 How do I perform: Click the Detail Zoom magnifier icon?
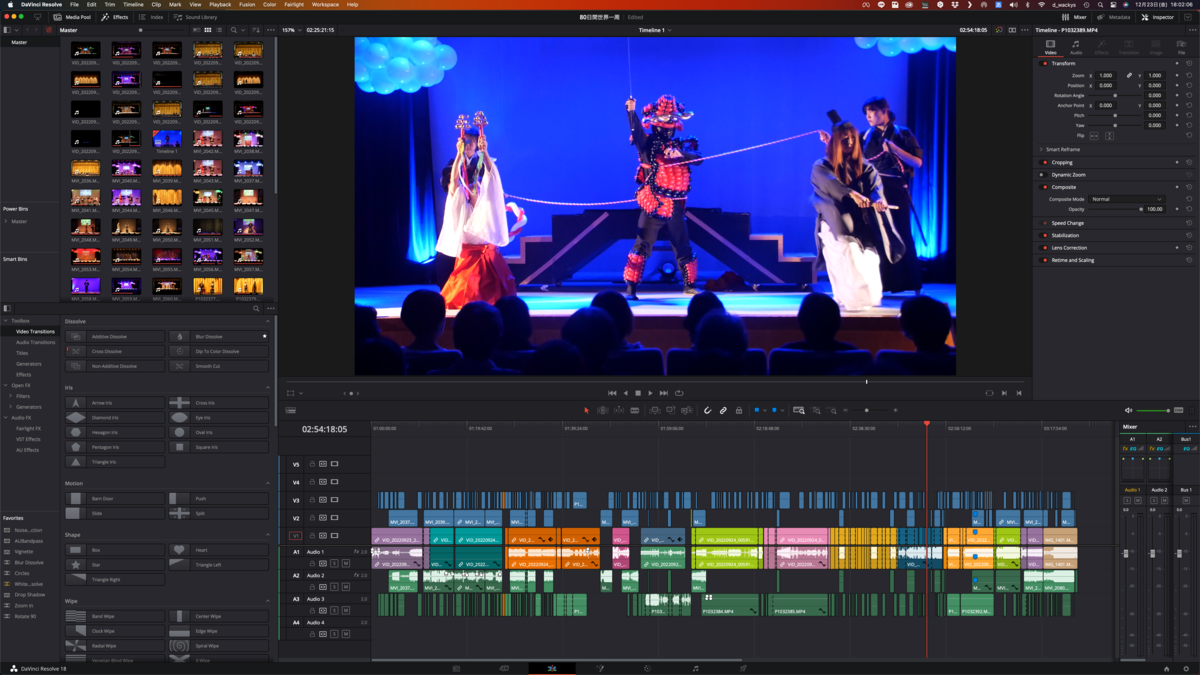816,410
